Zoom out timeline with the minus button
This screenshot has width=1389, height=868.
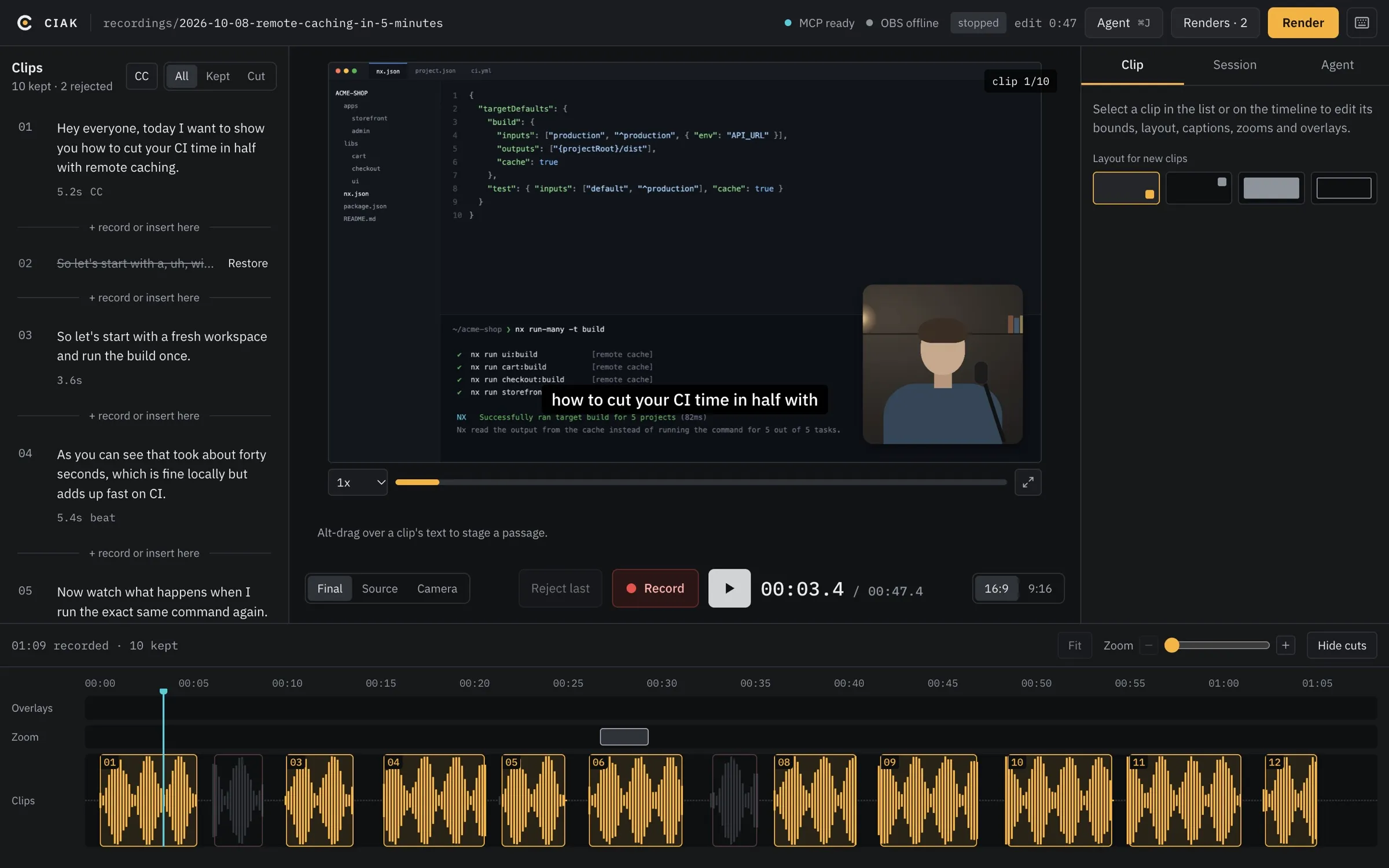tap(1149, 645)
